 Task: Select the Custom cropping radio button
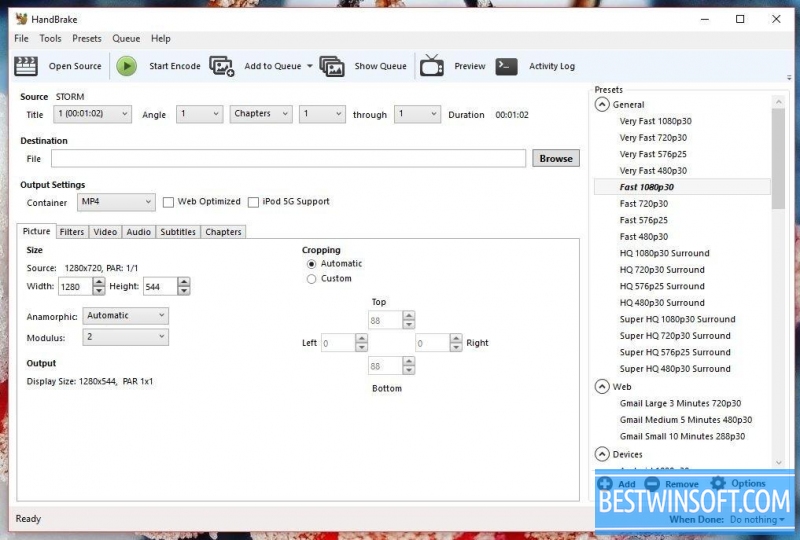pos(311,279)
